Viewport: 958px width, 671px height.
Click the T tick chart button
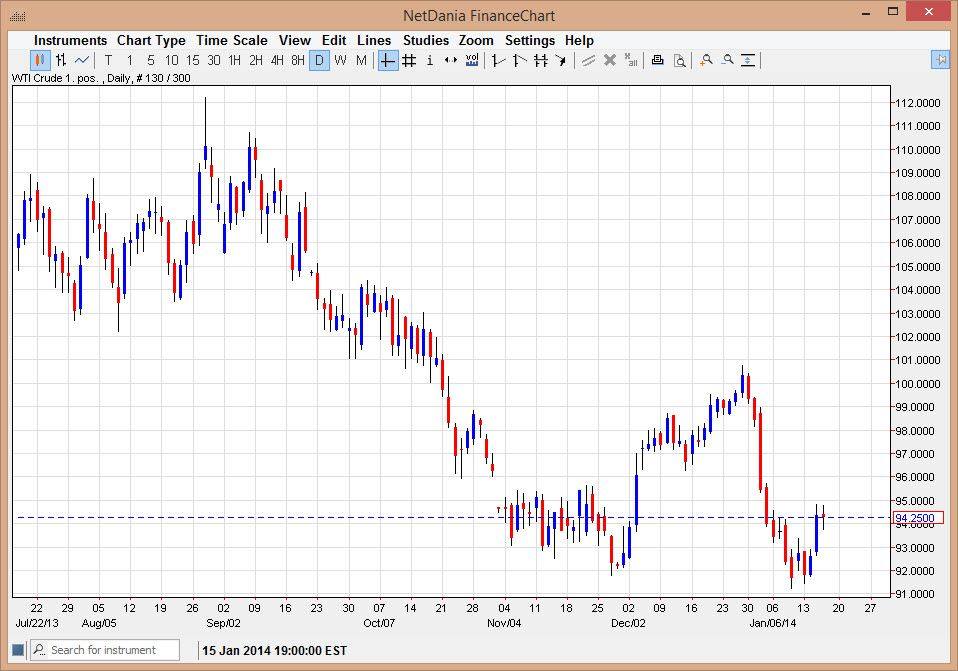107,61
